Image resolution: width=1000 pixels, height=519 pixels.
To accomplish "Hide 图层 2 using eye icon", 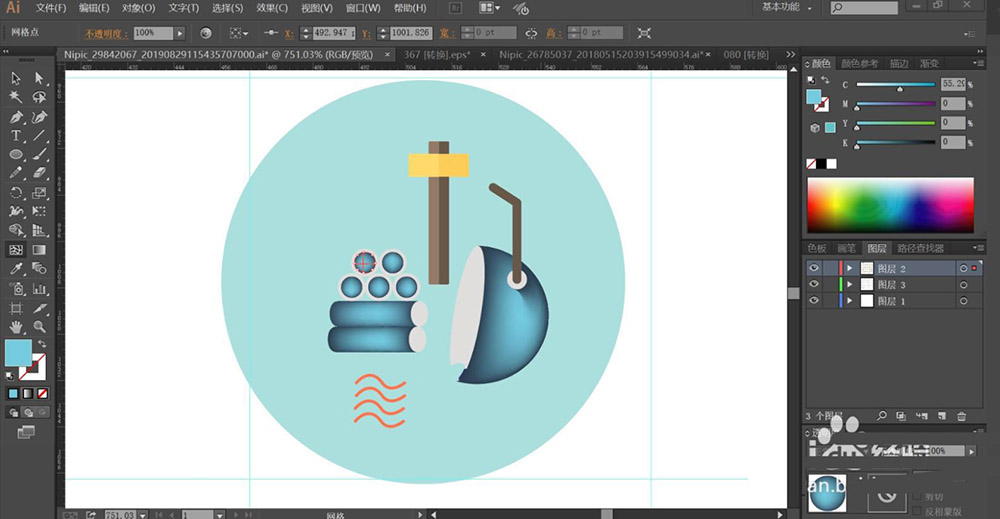I will click(x=814, y=268).
